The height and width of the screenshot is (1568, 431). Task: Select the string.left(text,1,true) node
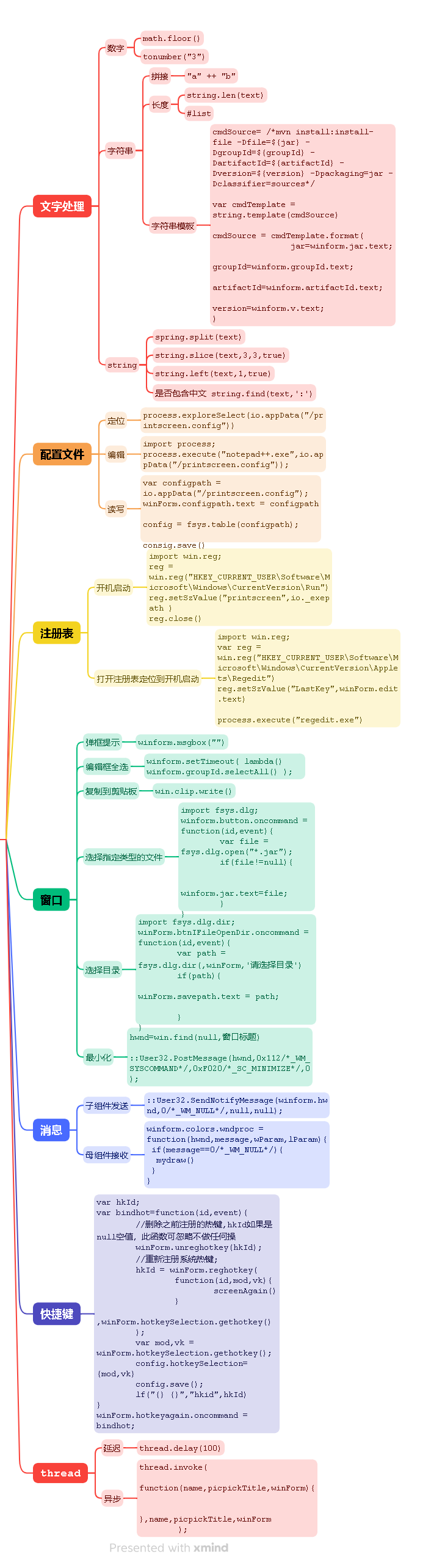click(x=213, y=374)
